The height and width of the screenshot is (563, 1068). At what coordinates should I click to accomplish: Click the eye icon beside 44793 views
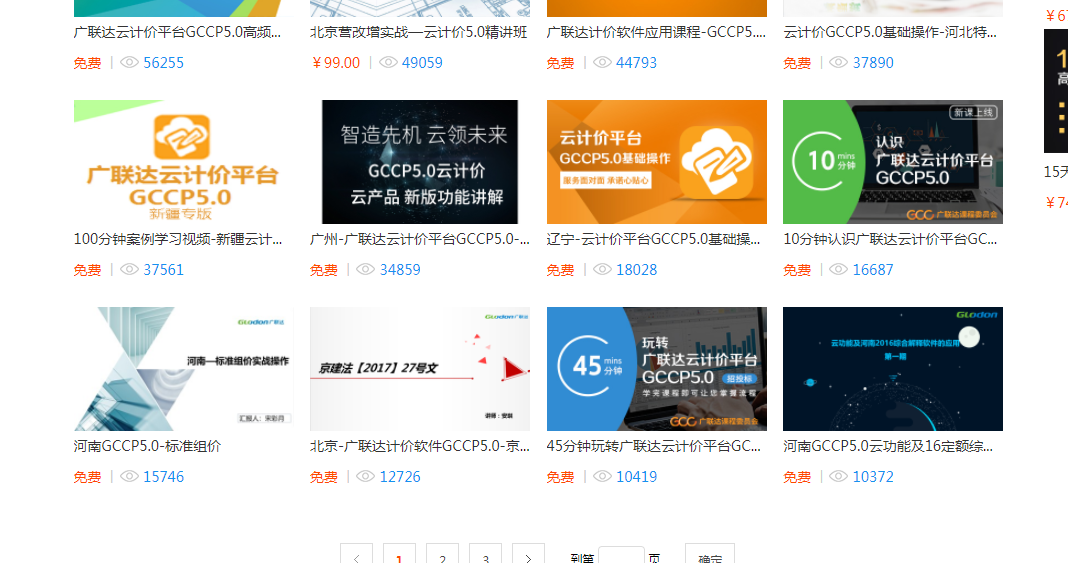point(602,62)
